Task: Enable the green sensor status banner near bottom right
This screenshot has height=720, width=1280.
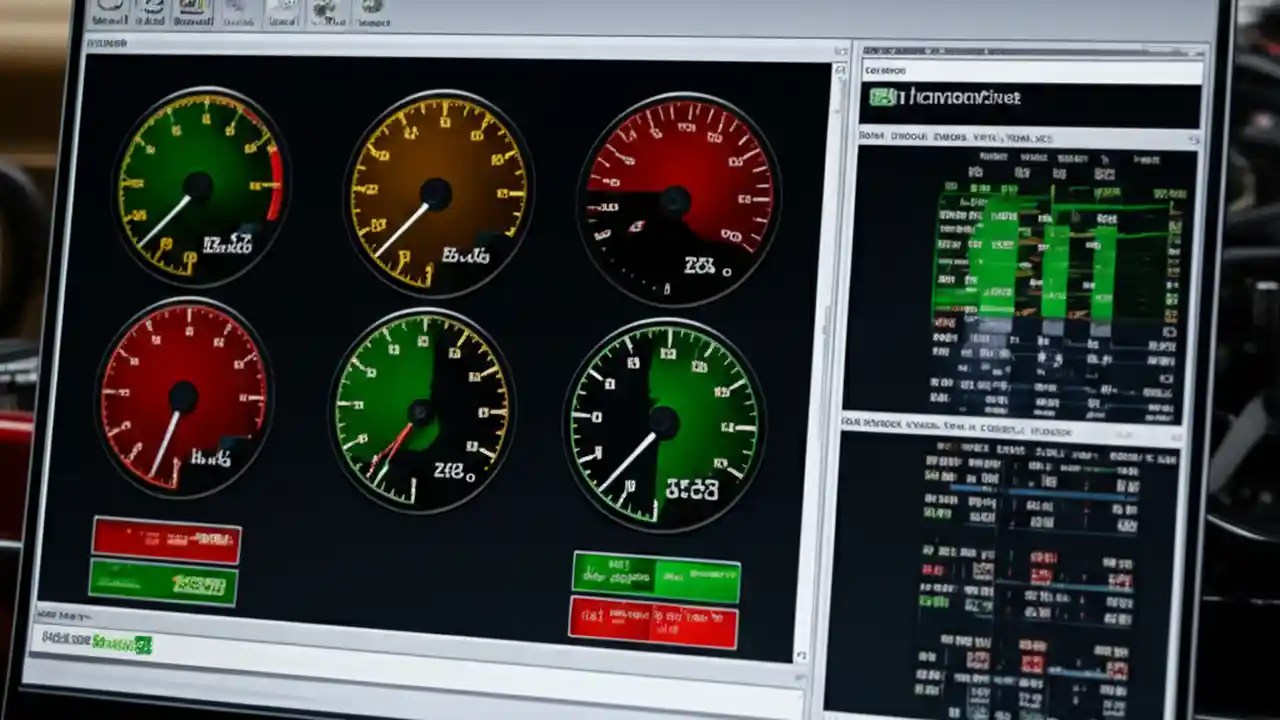Action: 655,572
